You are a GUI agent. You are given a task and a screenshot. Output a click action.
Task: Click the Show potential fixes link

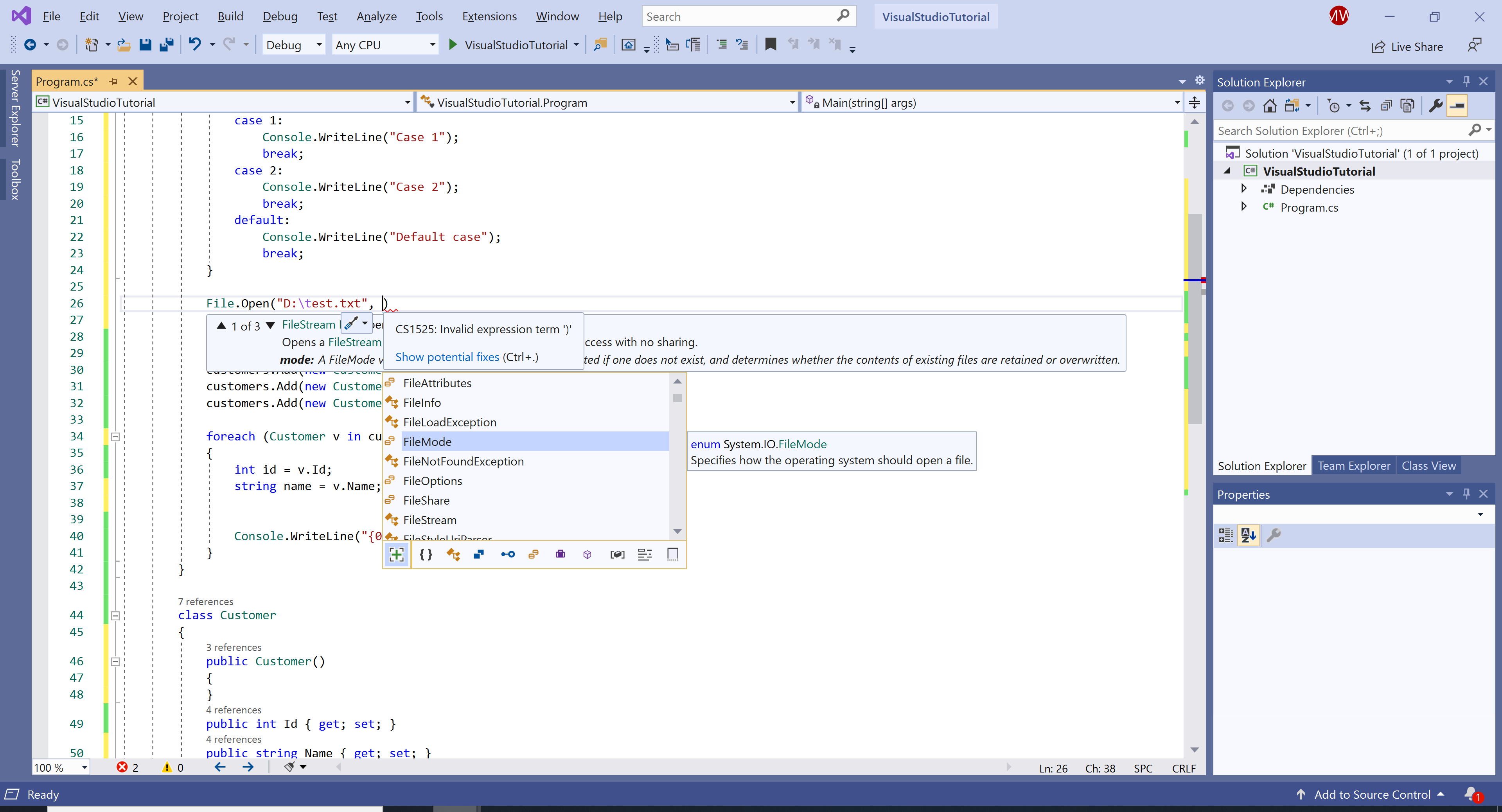(x=447, y=357)
